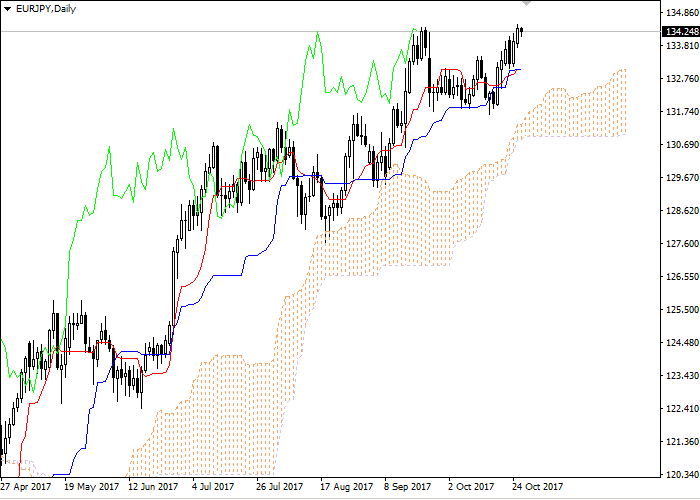Click the 129.670 price axis label
The image size is (700, 500).
[x=682, y=178]
